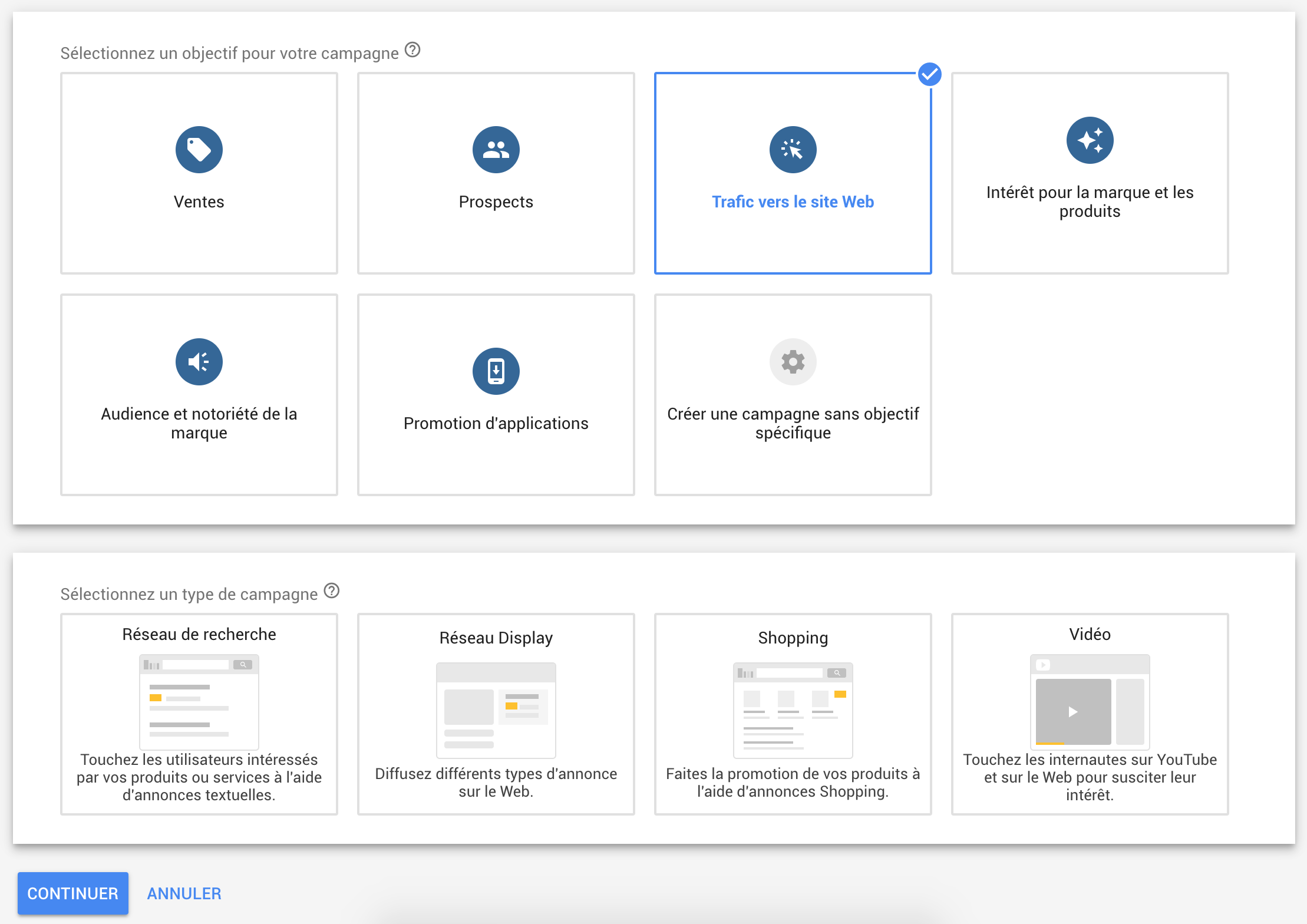Choose the sparkle icon for brand interest

coord(1090,140)
